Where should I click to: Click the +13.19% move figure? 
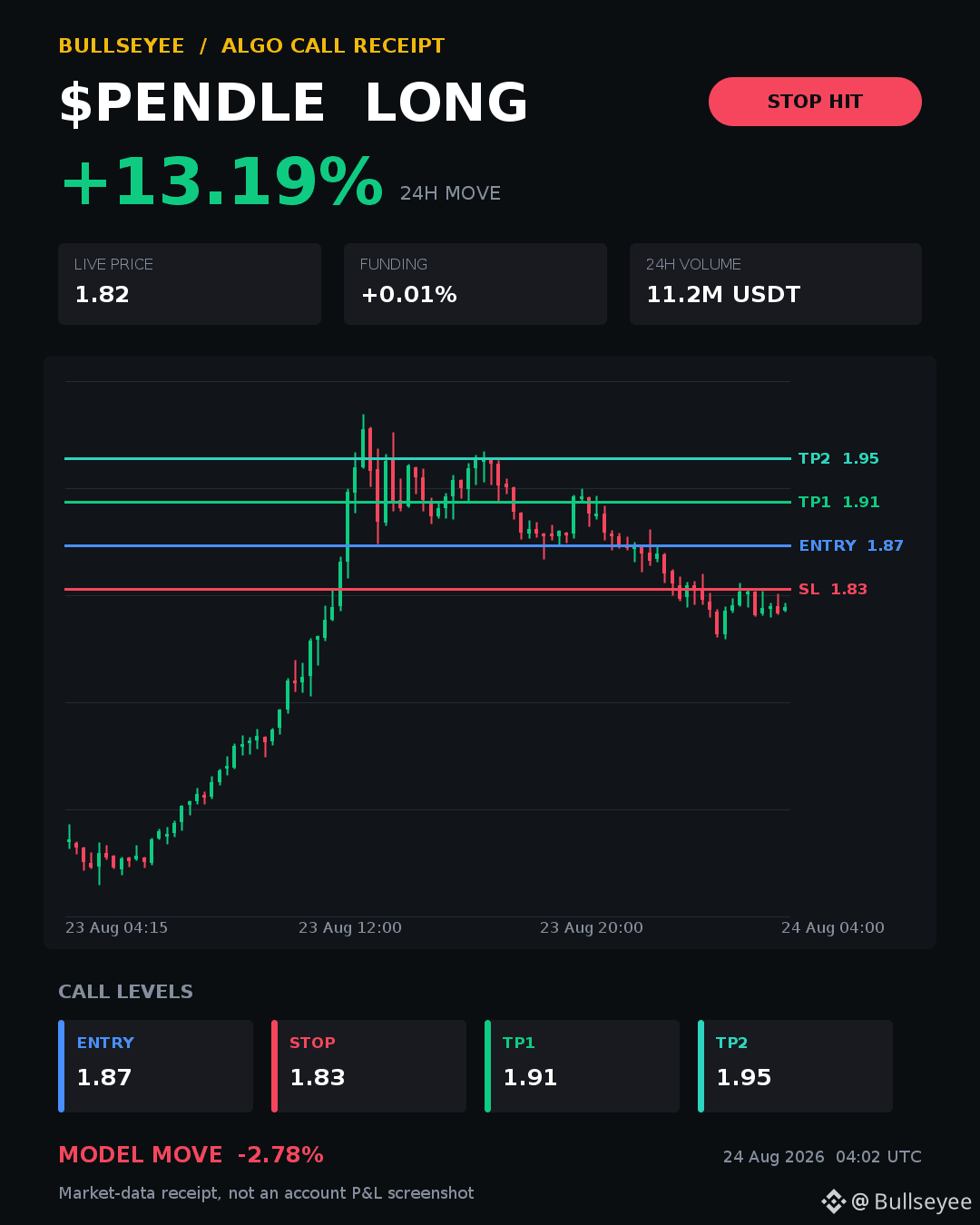pyautogui.click(x=221, y=182)
